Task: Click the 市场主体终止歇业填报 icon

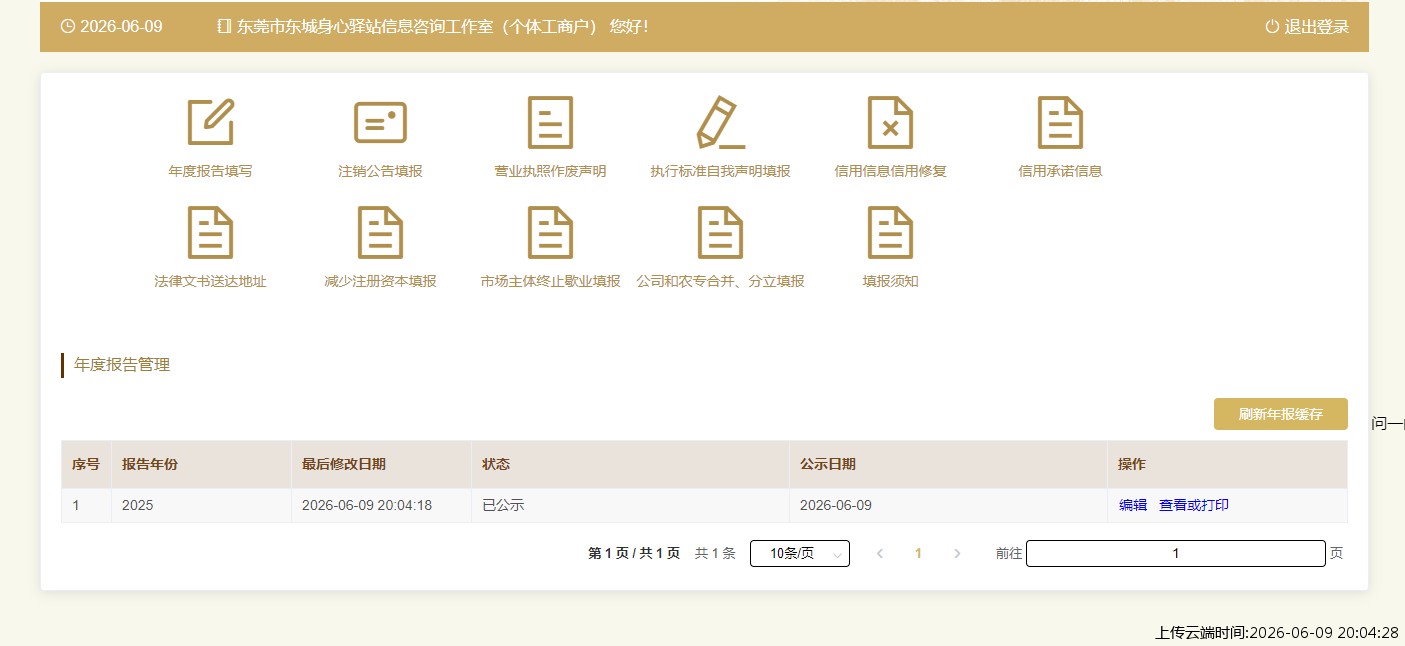Action: (550, 232)
